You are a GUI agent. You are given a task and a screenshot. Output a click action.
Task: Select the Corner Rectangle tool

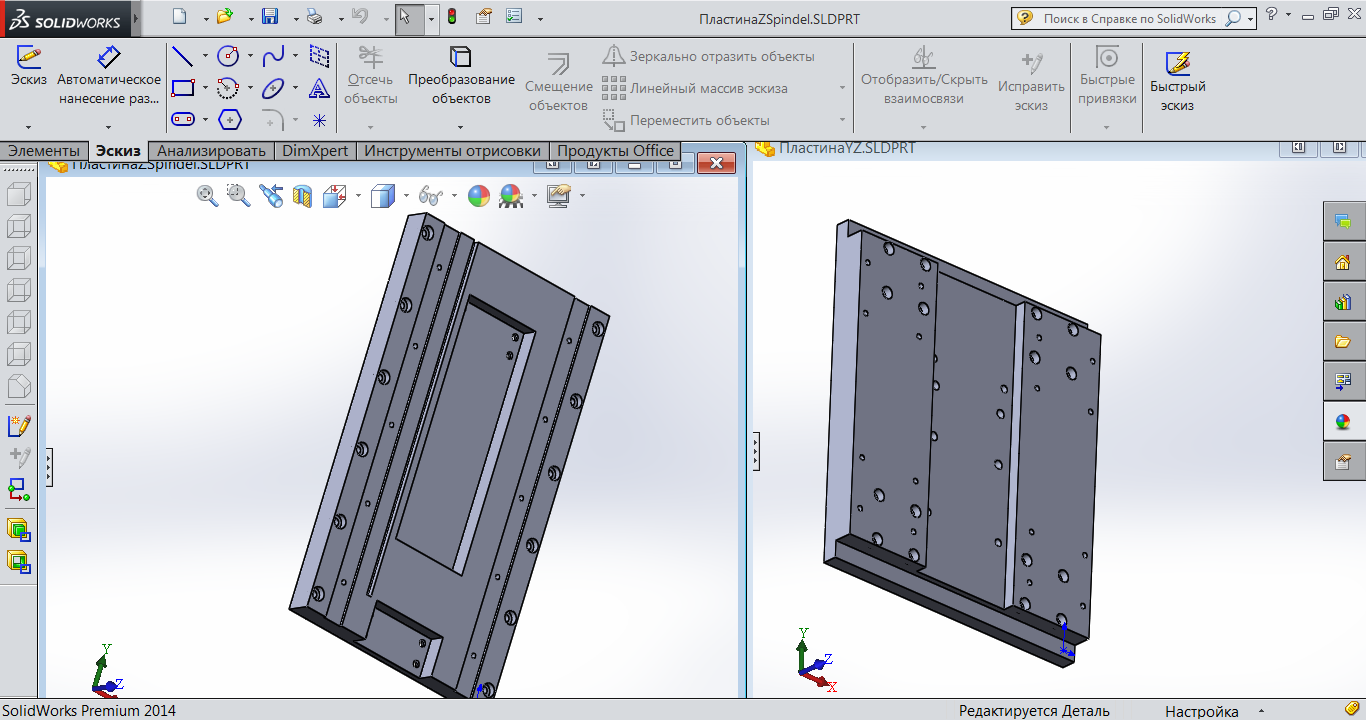(183, 88)
